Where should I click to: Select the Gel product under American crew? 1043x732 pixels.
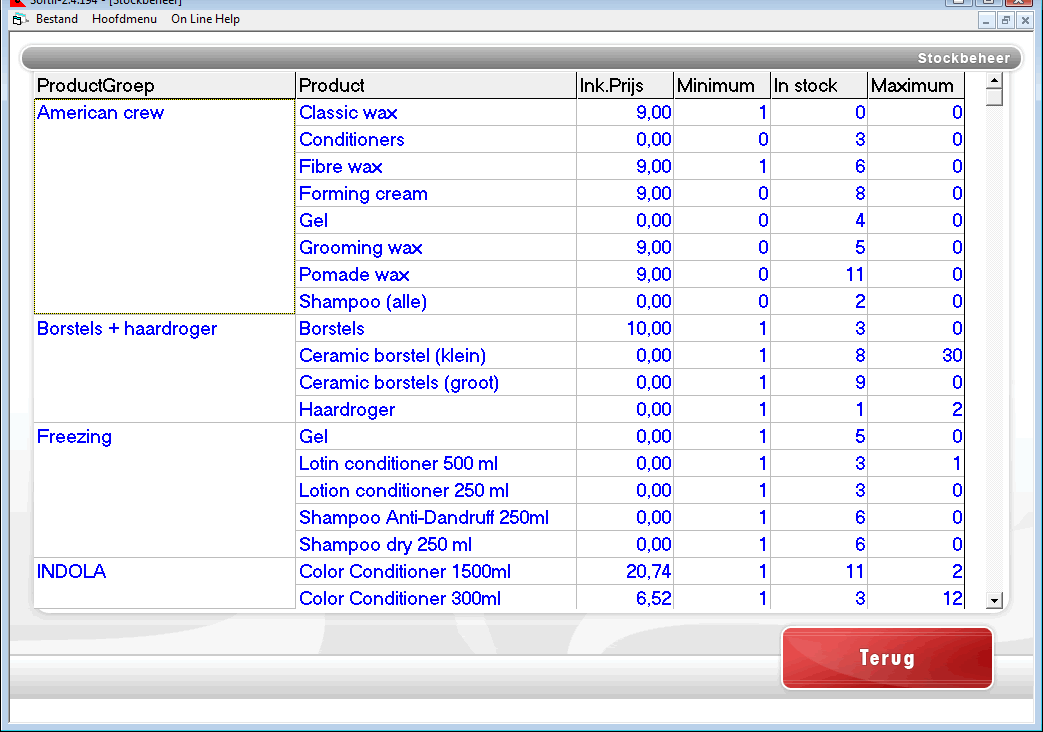coord(436,220)
